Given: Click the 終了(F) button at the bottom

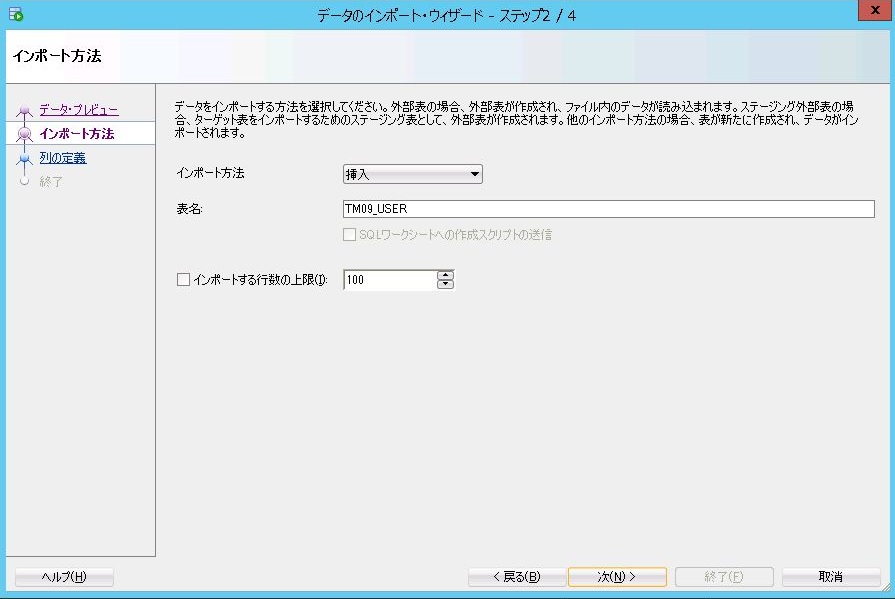Looking at the screenshot, I should coord(724,577).
